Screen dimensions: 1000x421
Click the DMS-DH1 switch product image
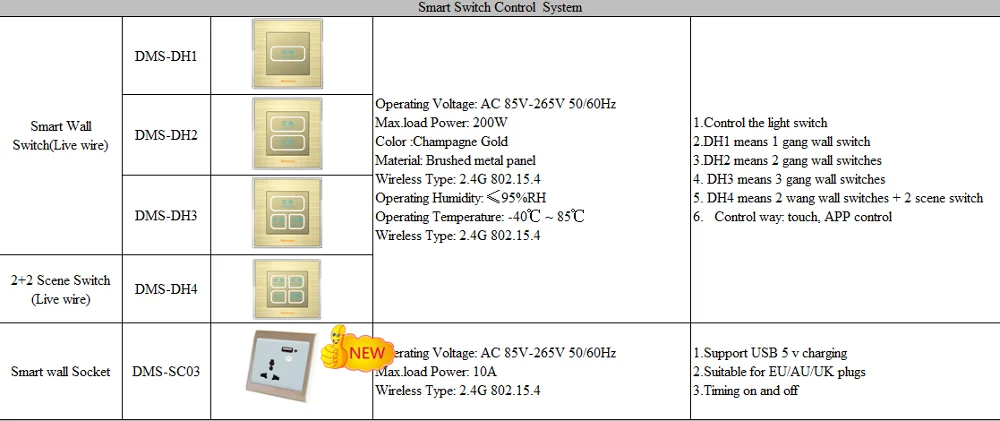click(x=287, y=54)
